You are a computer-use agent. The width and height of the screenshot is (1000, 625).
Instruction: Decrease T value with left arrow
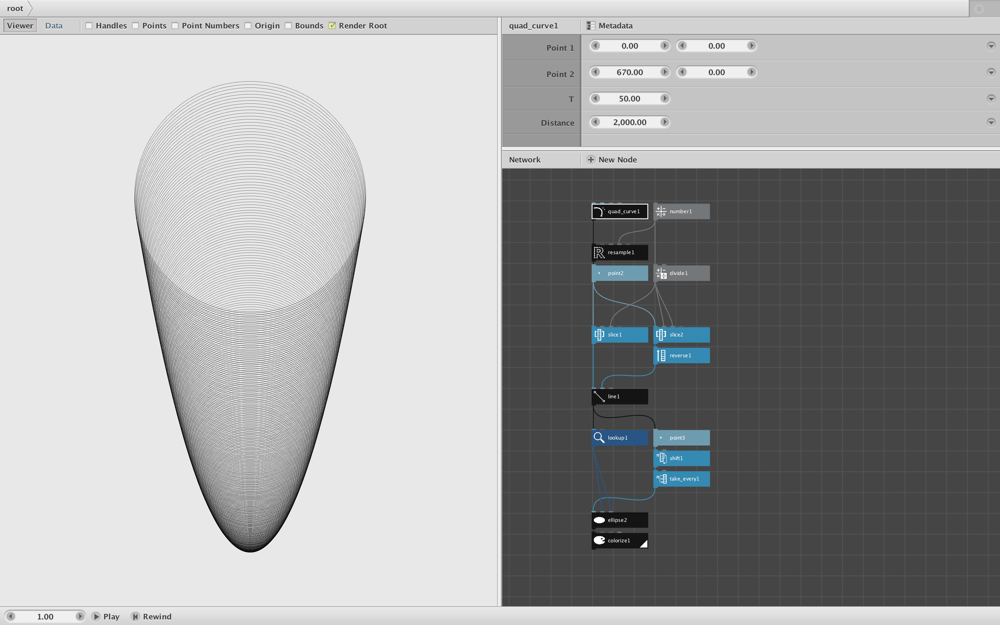(x=595, y=98)
